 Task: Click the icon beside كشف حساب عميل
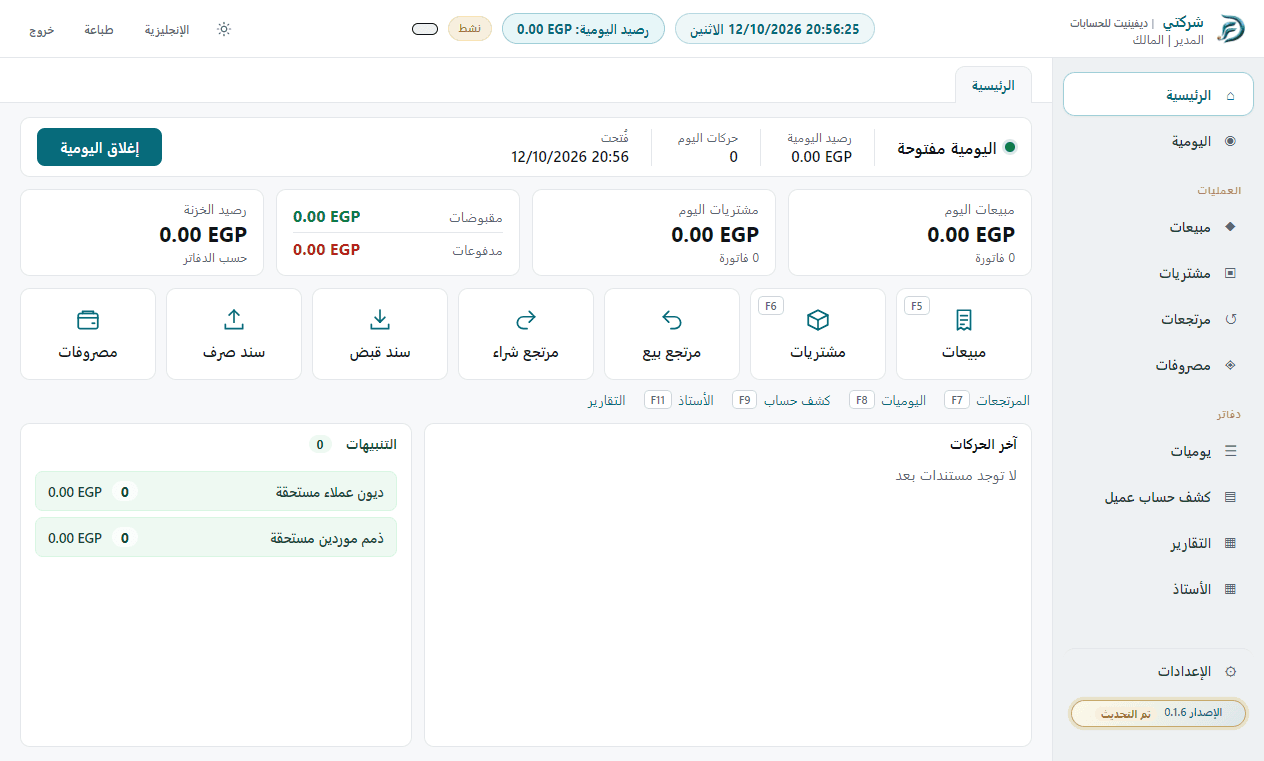pos(1230,497)
